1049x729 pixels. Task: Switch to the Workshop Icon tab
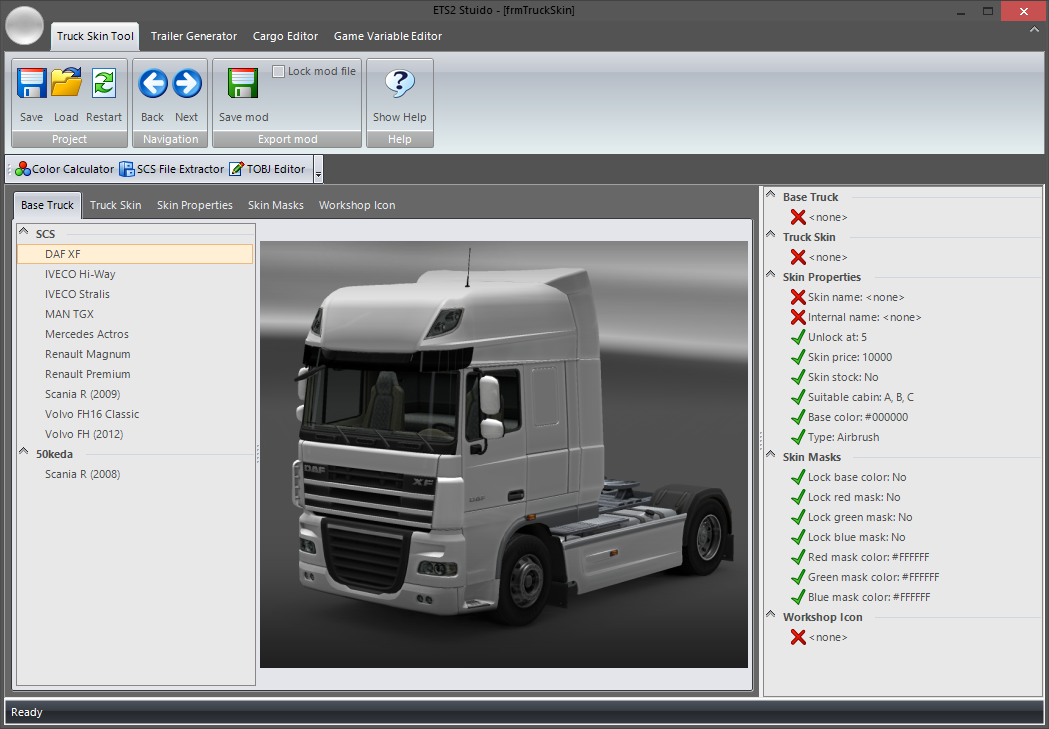coord(357,205)
